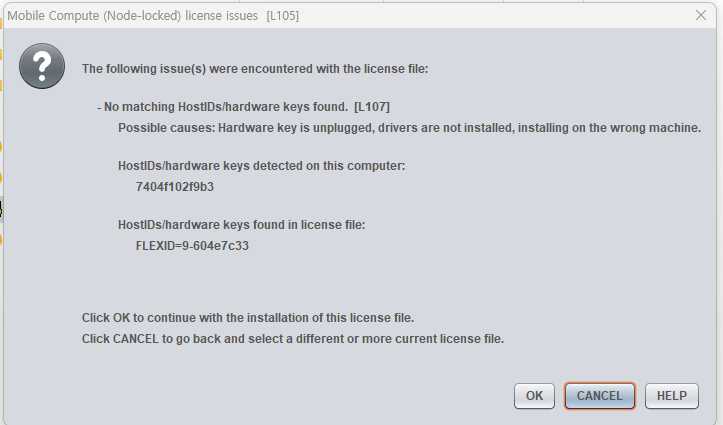Open the HELP button

coord(671,396)
